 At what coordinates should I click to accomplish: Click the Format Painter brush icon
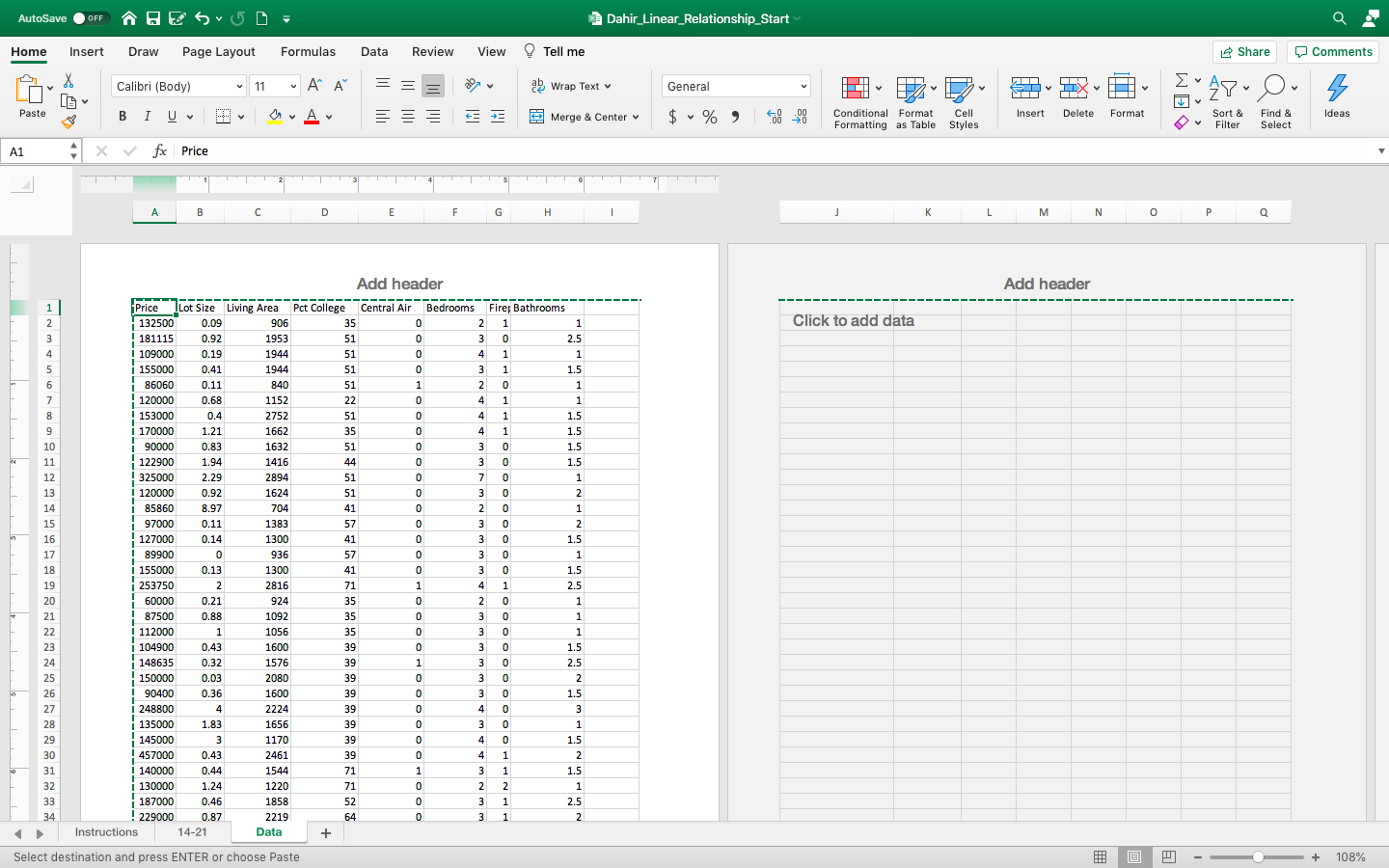[68, 122]
